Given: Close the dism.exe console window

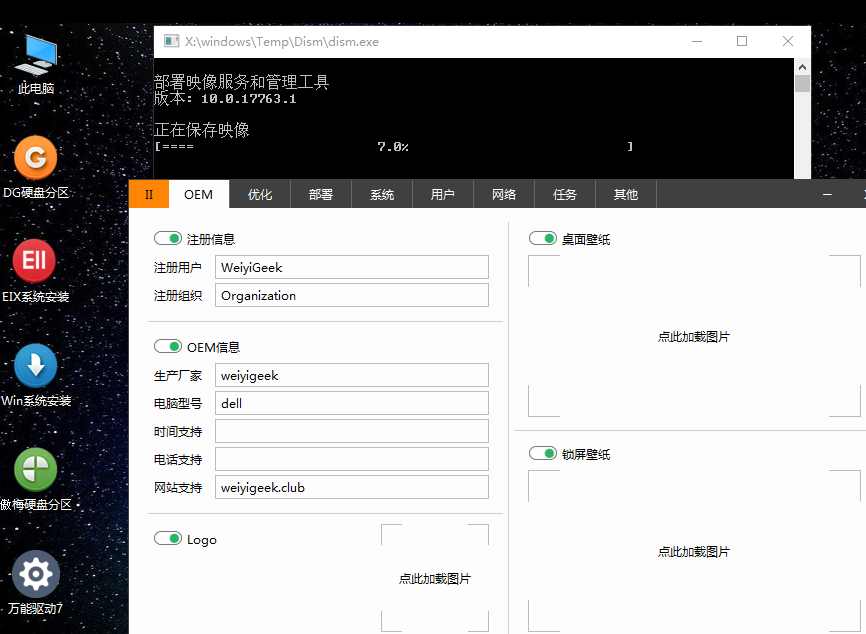Looking at the screenshot, I should [x=788, y=41].
